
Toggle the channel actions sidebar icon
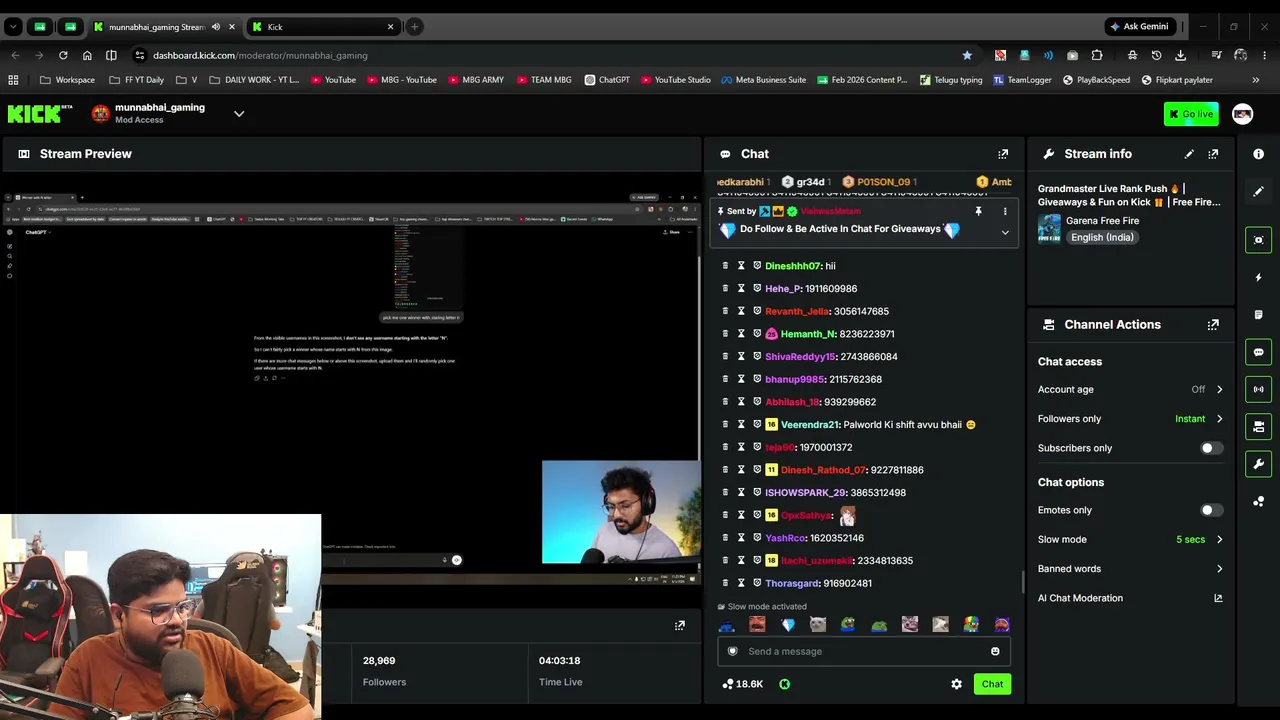[1259, 427]
